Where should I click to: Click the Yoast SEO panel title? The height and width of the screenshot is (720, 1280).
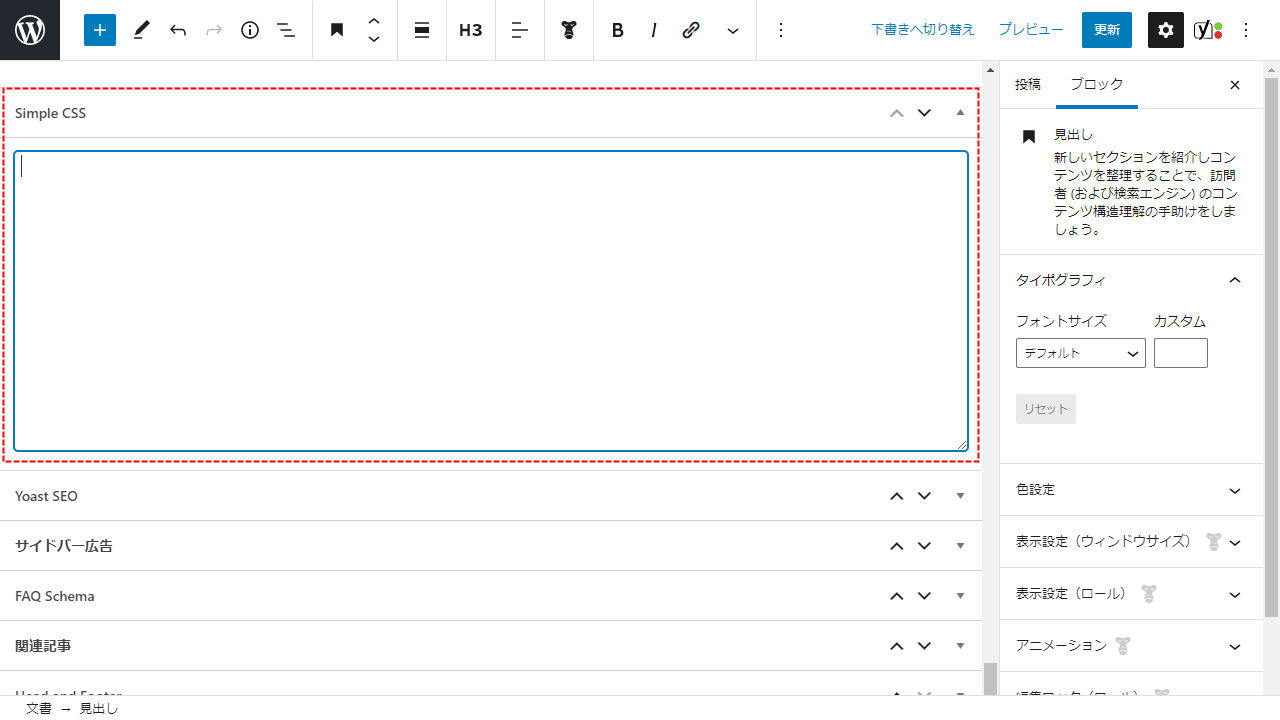[x=46, y=496]
